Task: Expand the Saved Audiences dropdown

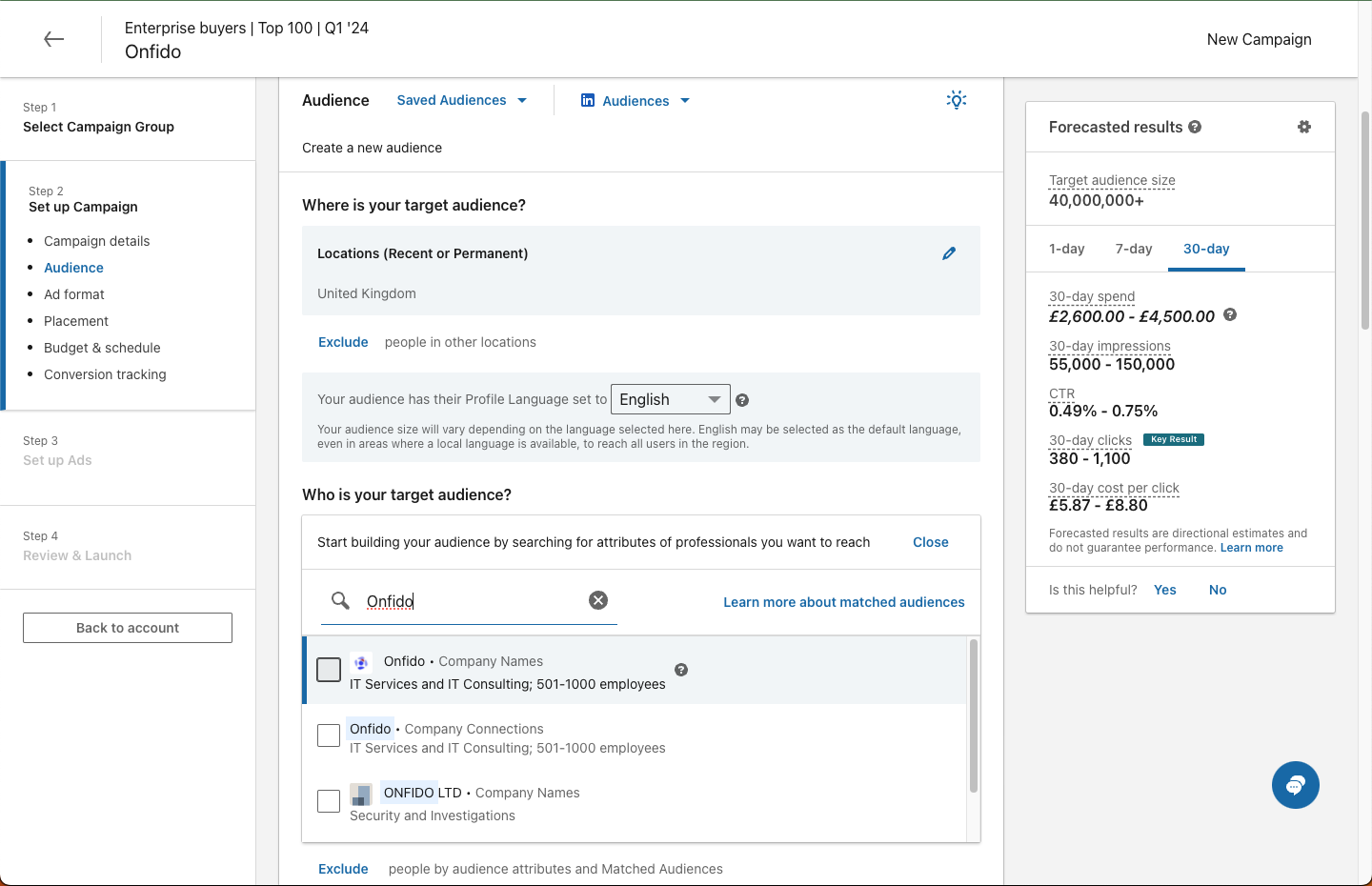Action: click(x=462, y=100)
